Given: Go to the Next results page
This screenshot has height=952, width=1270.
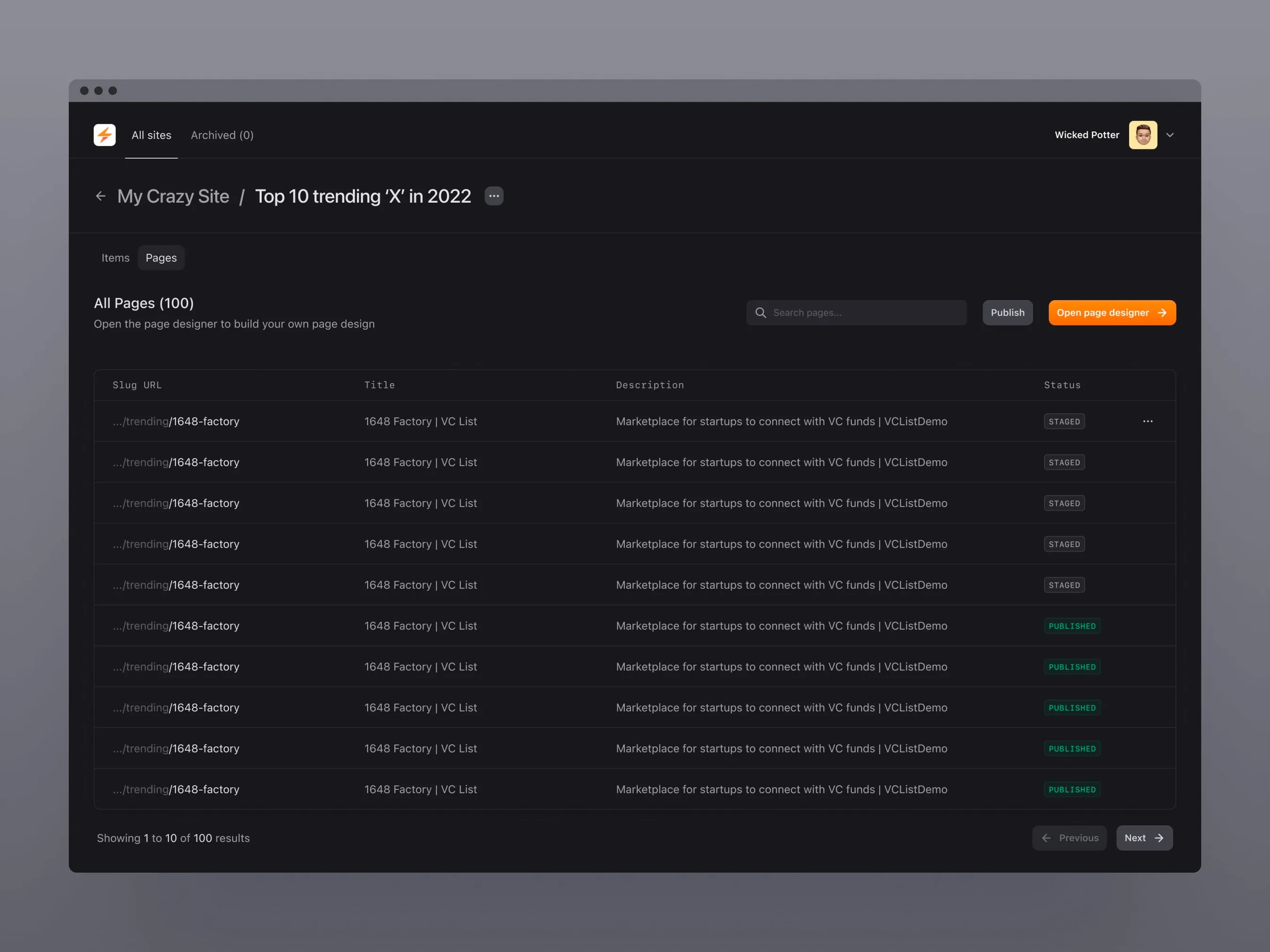Looking at the screenshot, I should pyautogui.click(x=1144, y=838).
